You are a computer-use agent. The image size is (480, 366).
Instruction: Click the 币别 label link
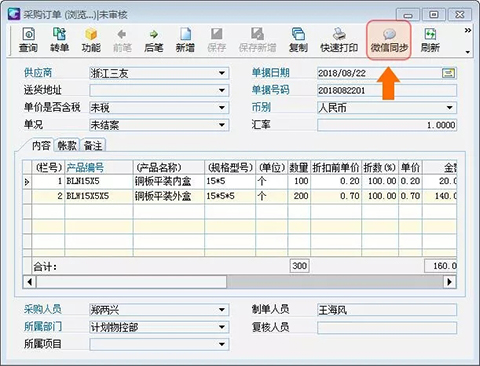coord(261,107)
